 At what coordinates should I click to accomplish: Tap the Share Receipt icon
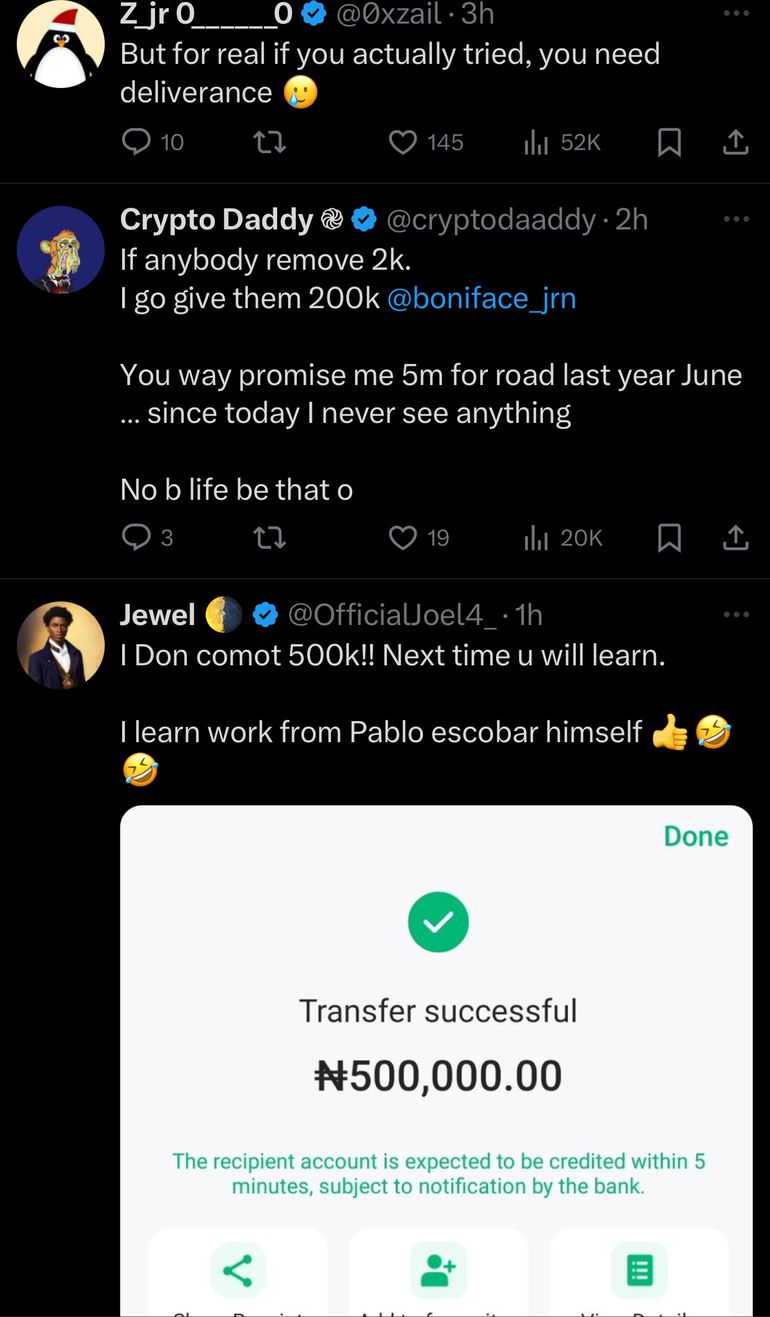click(x=237, y=1272)
